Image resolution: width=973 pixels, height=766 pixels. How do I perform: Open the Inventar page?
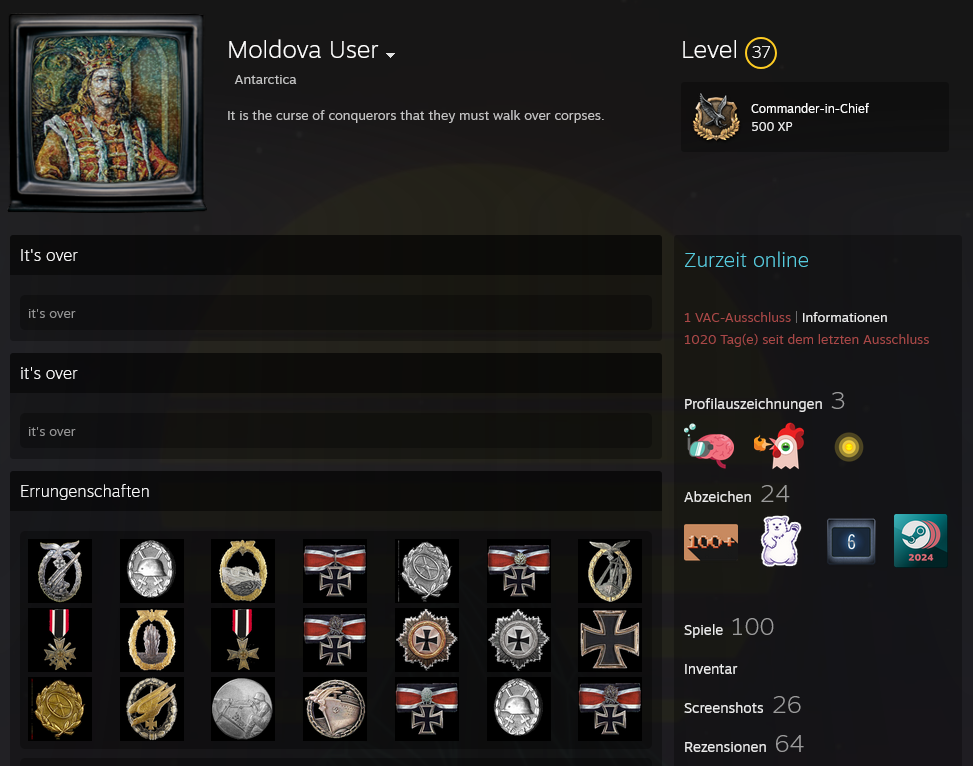click(710, 669)
